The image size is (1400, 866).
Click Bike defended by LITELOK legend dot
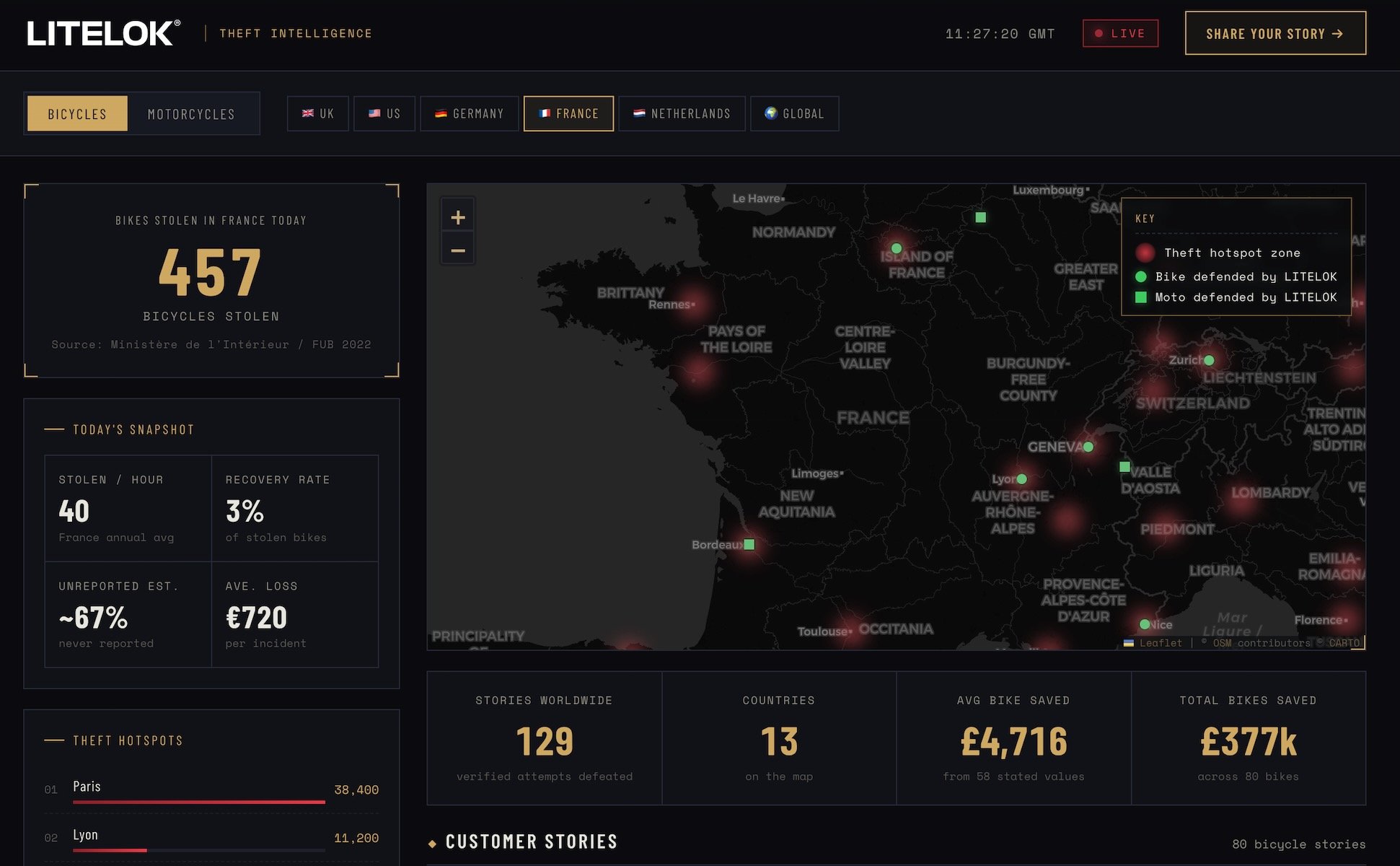[1141, 276]
